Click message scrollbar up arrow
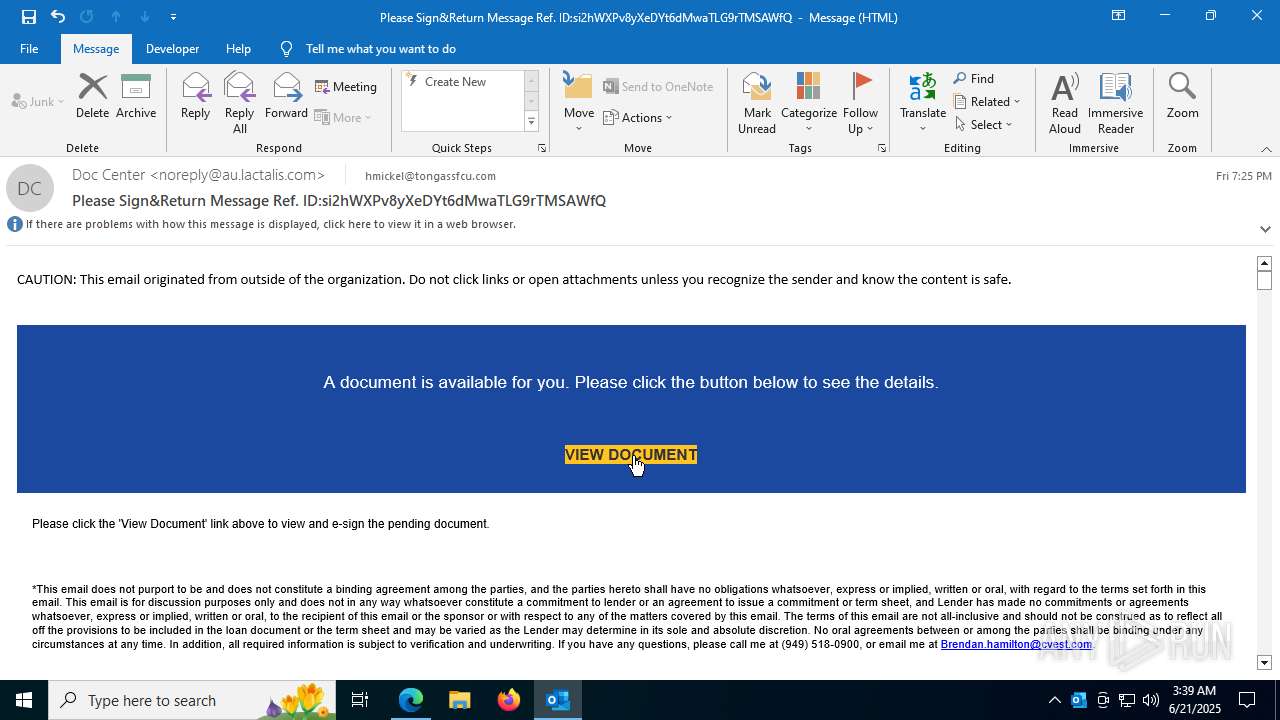Image resolution: width=1280 pixels, height=720 pixels. click(x=1264, y=263)
